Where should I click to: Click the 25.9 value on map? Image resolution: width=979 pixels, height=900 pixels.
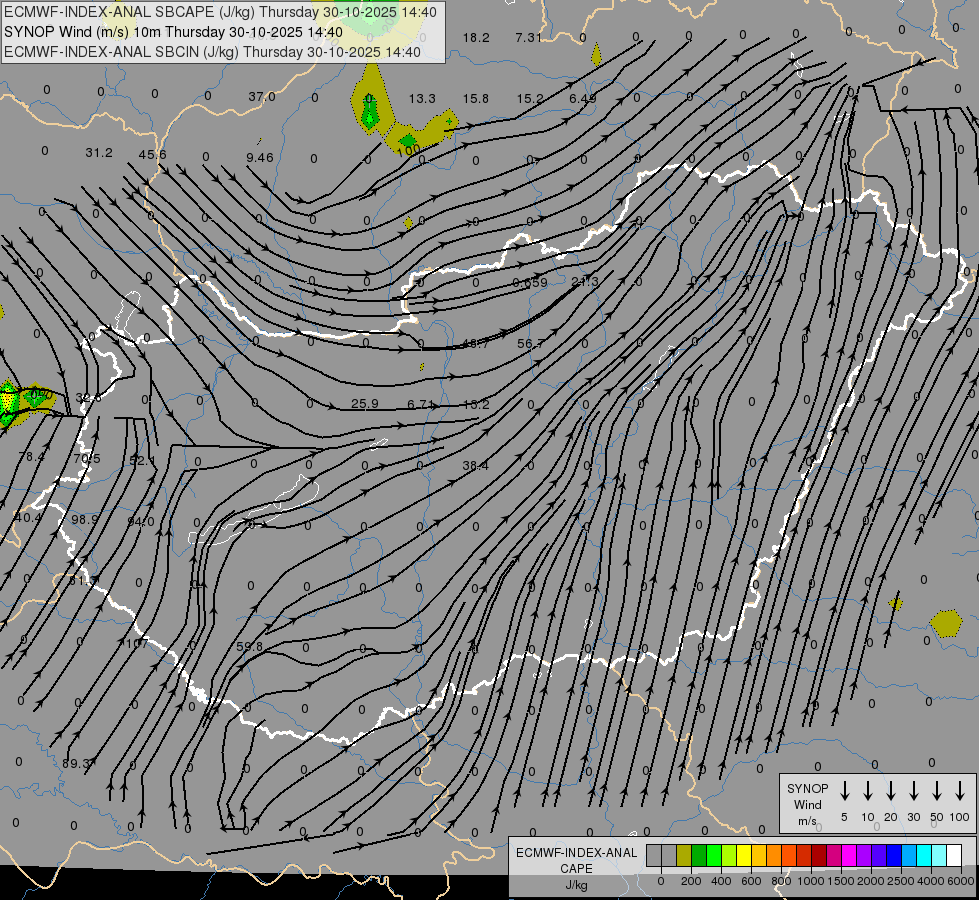click(365, 404)
